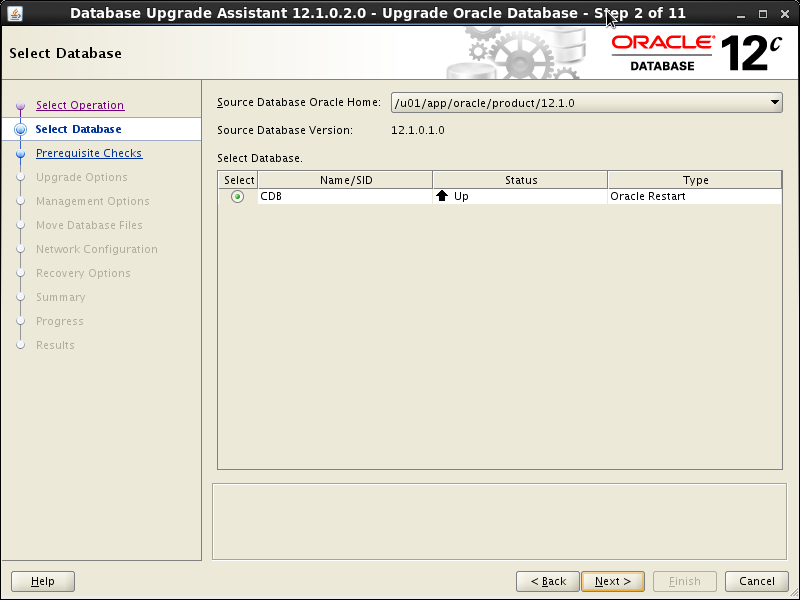
Task: Click the blue bullet beside Select Database step
Action: click(x=21, y=128)
